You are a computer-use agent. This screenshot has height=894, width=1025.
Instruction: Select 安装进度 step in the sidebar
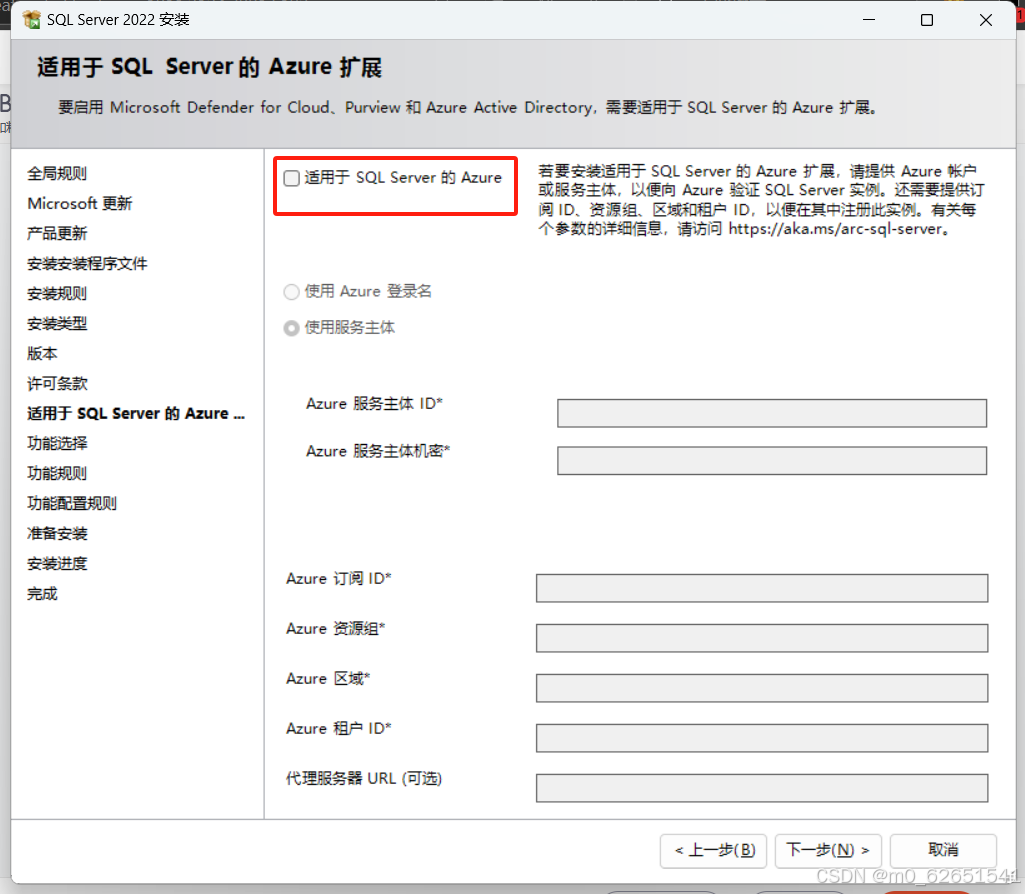[x=57, y=563]
